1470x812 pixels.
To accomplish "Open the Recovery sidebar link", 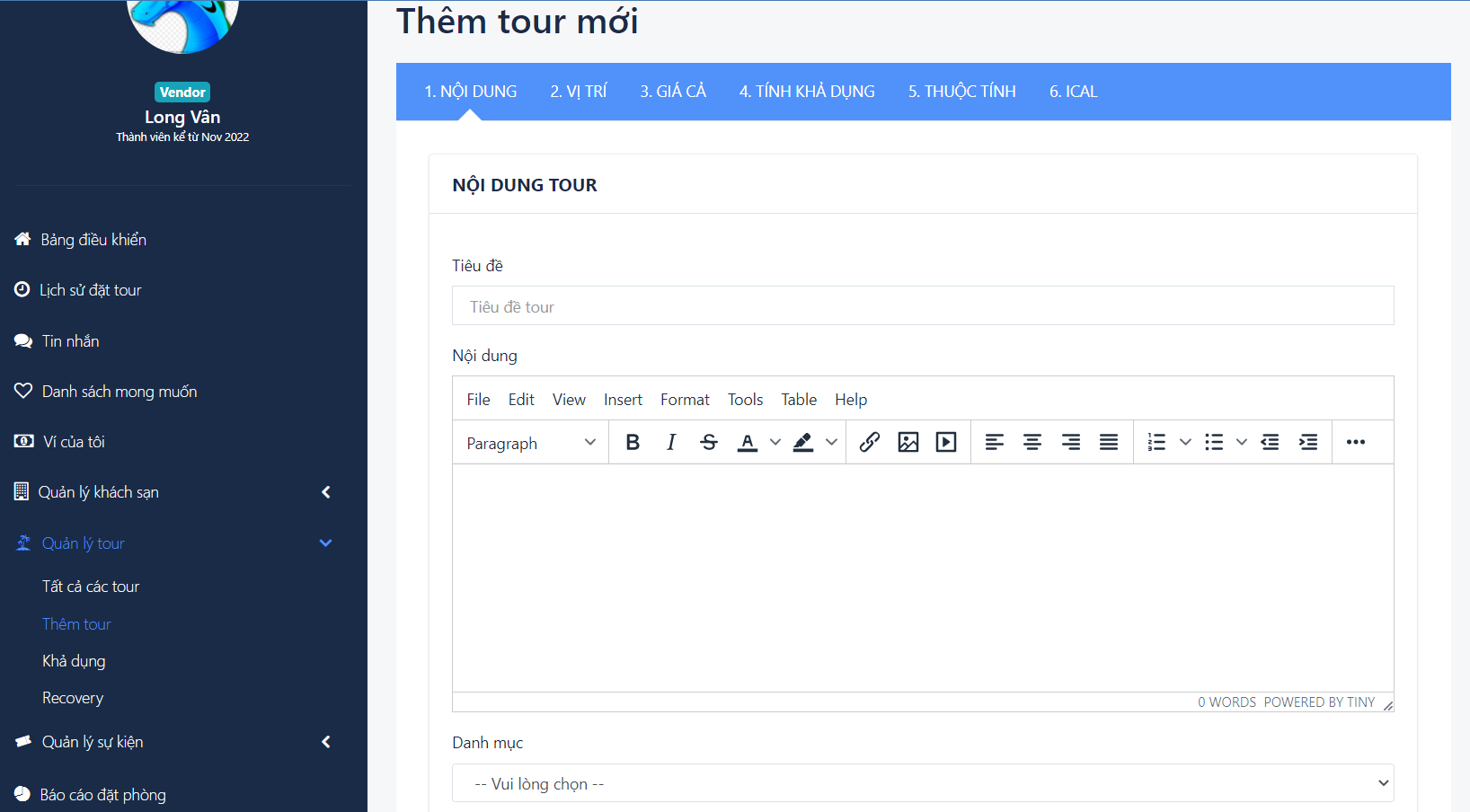I will pos(73,698).
